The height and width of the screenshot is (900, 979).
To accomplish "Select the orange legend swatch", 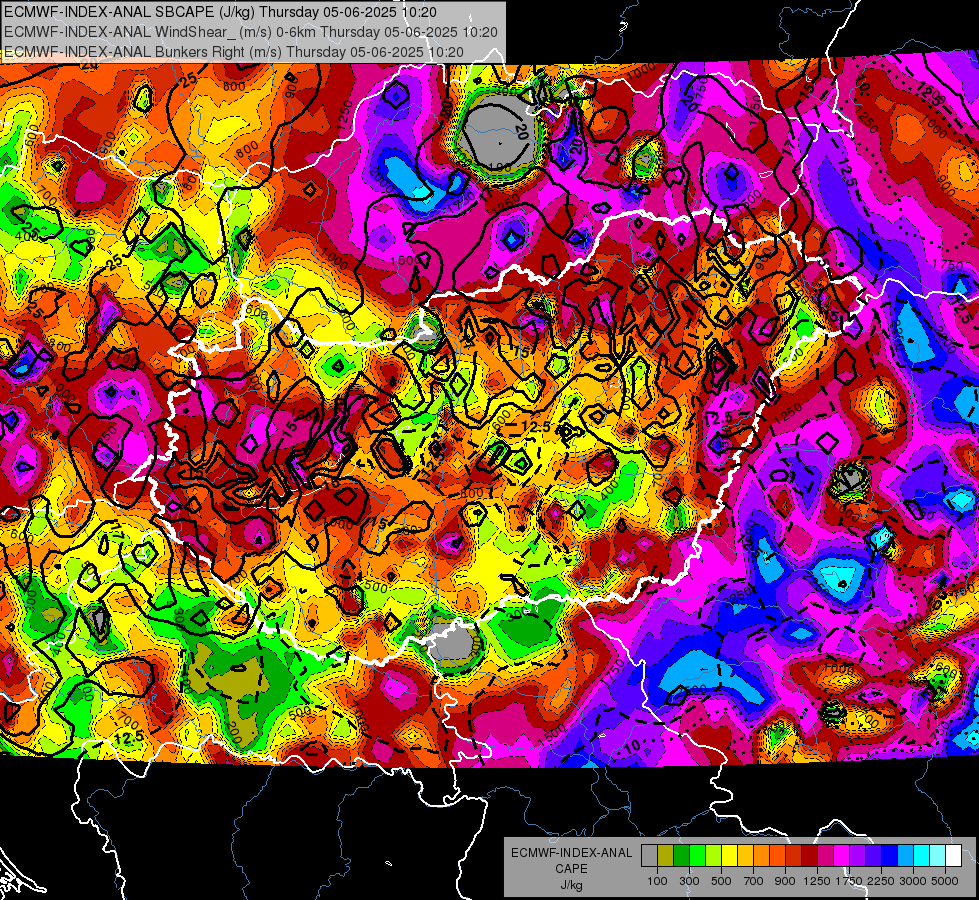I will [761, 856].
